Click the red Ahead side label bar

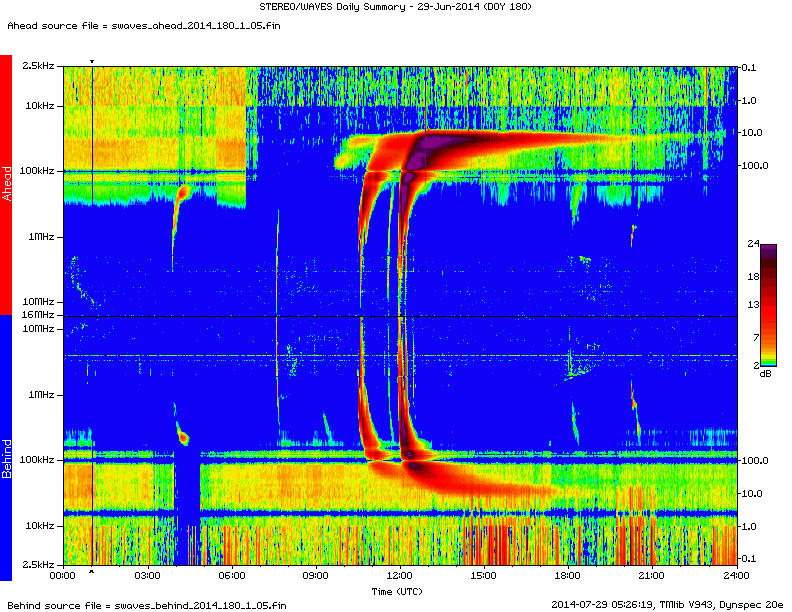click(x=6, y=184)
